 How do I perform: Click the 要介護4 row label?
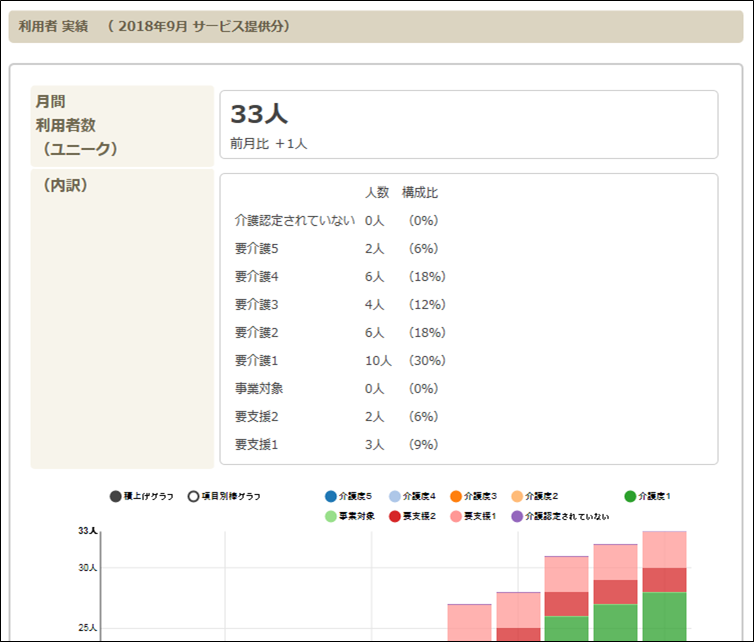coord(257,277)
